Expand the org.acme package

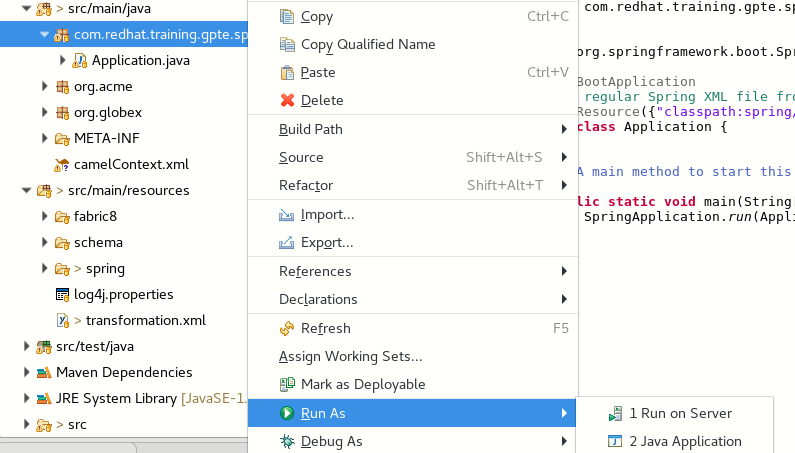click(x=45, y=87)
